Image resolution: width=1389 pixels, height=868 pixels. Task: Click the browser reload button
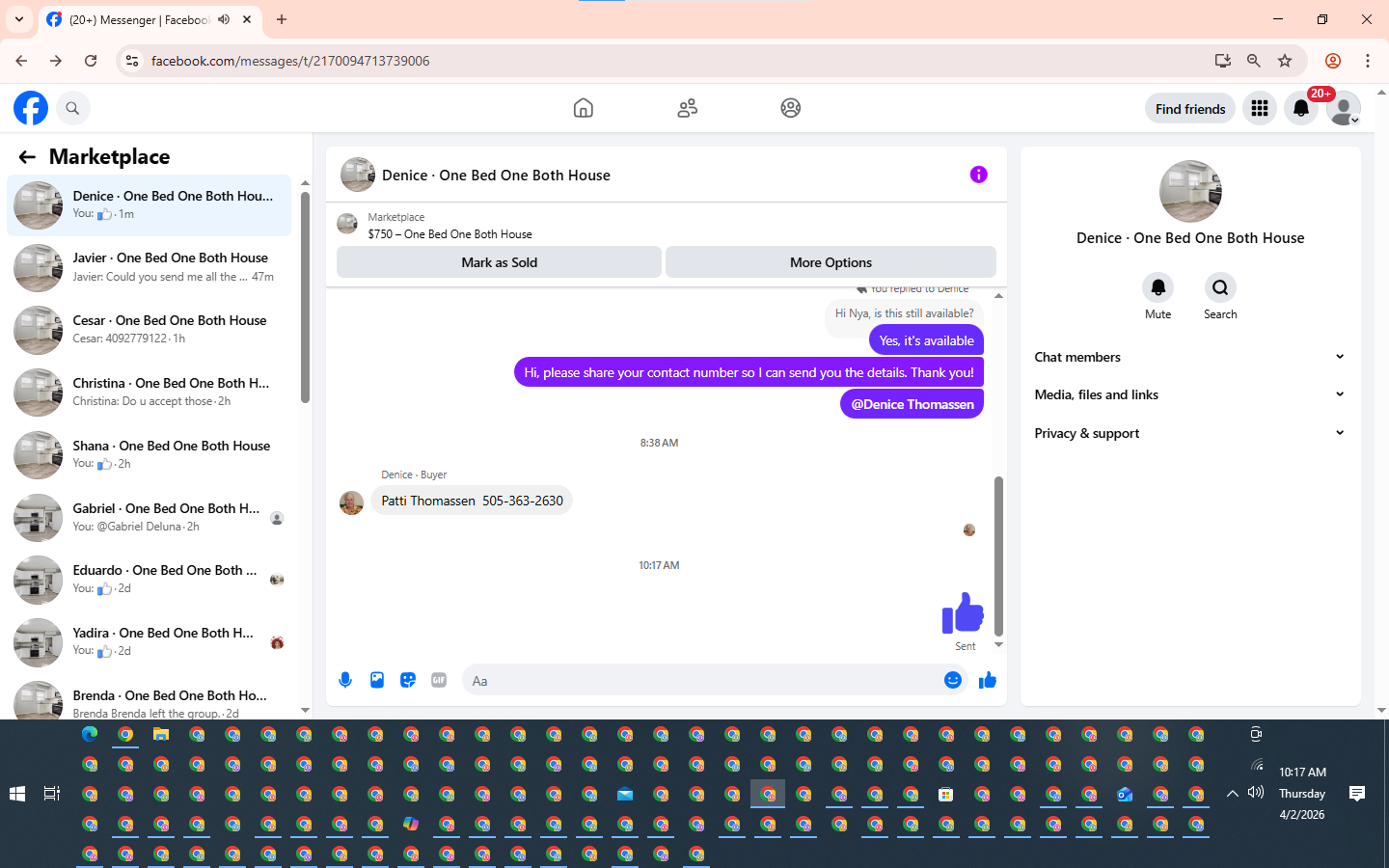91,61
